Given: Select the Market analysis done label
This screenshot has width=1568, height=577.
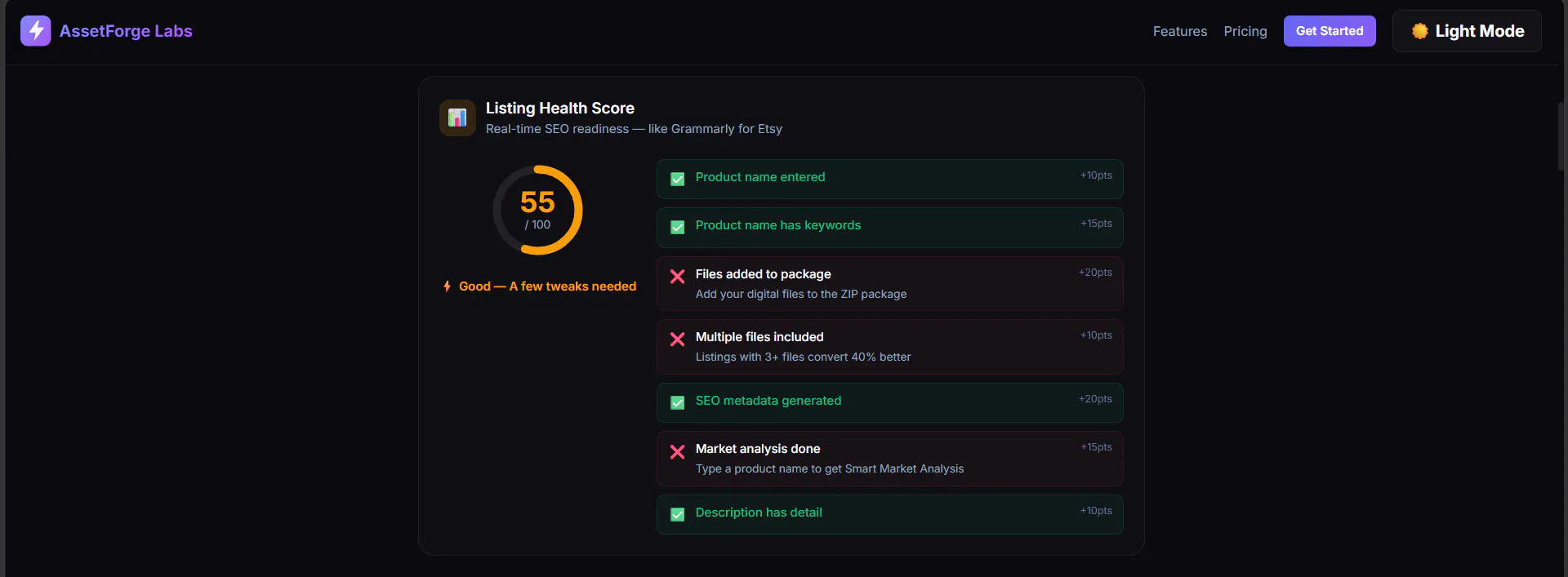Looking at the screenshot, I should [x=757, y=449].
